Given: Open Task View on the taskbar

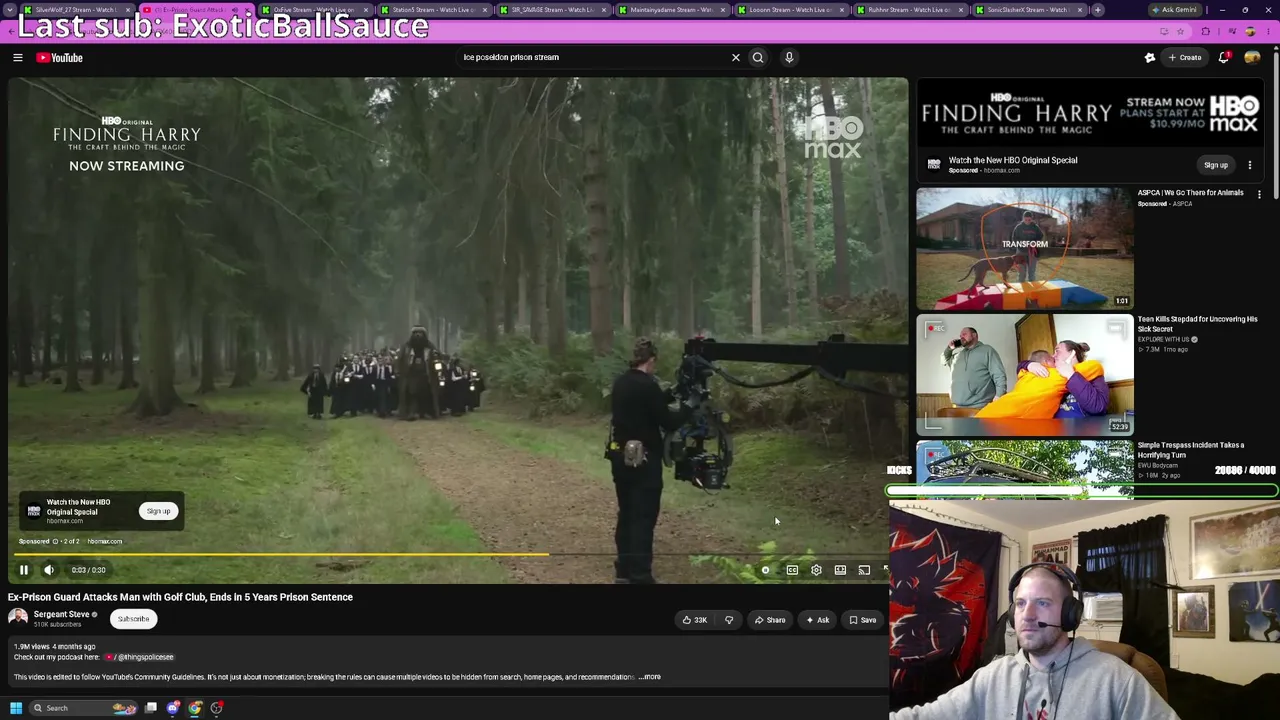Looking at the screenshot, I should [151, 708].
